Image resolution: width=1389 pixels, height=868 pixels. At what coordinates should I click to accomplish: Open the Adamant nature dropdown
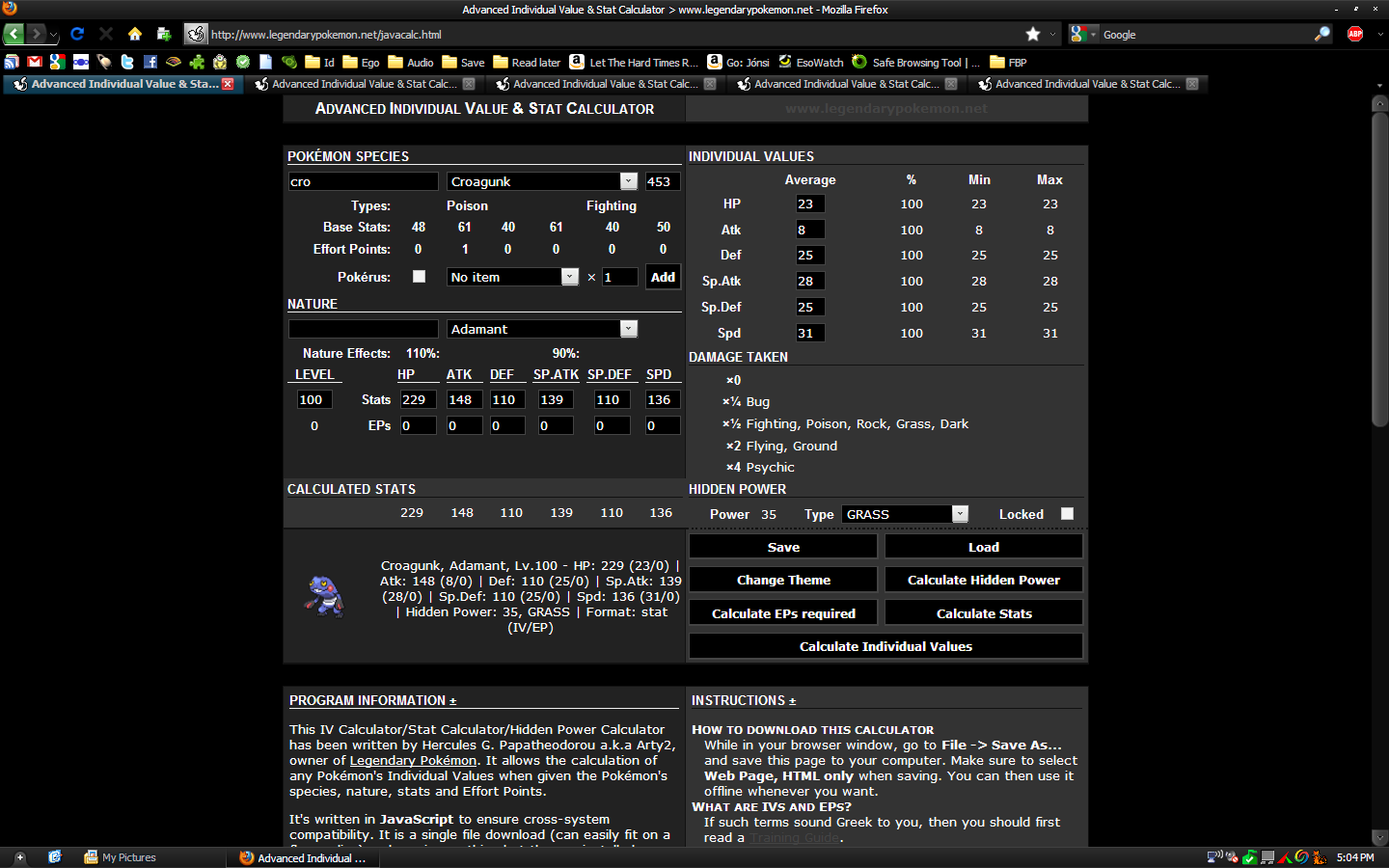pos(542,329)
